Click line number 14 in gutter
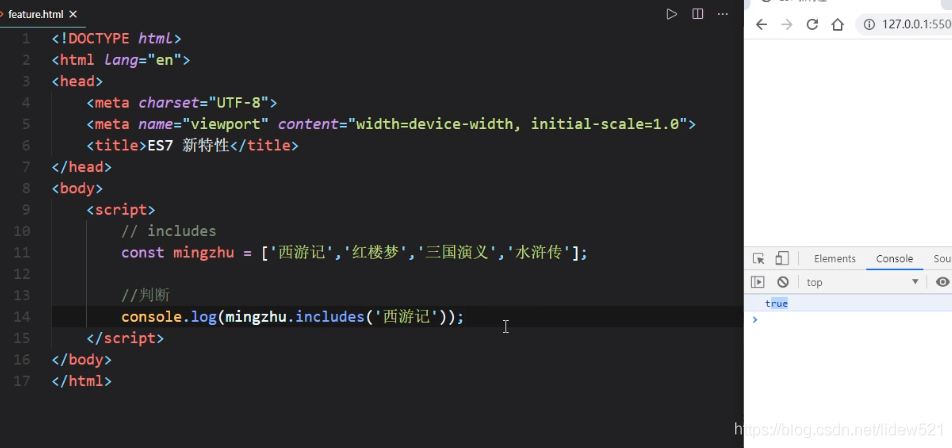The width and height of the screenshot is (952, 448). 22,317
